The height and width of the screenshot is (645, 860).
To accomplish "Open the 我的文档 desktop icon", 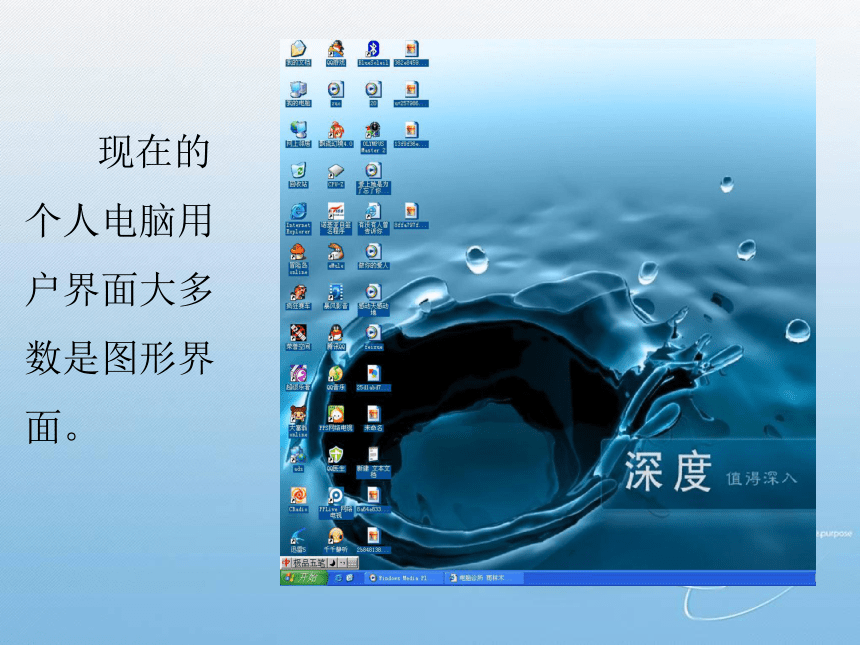I will point(298,53).
